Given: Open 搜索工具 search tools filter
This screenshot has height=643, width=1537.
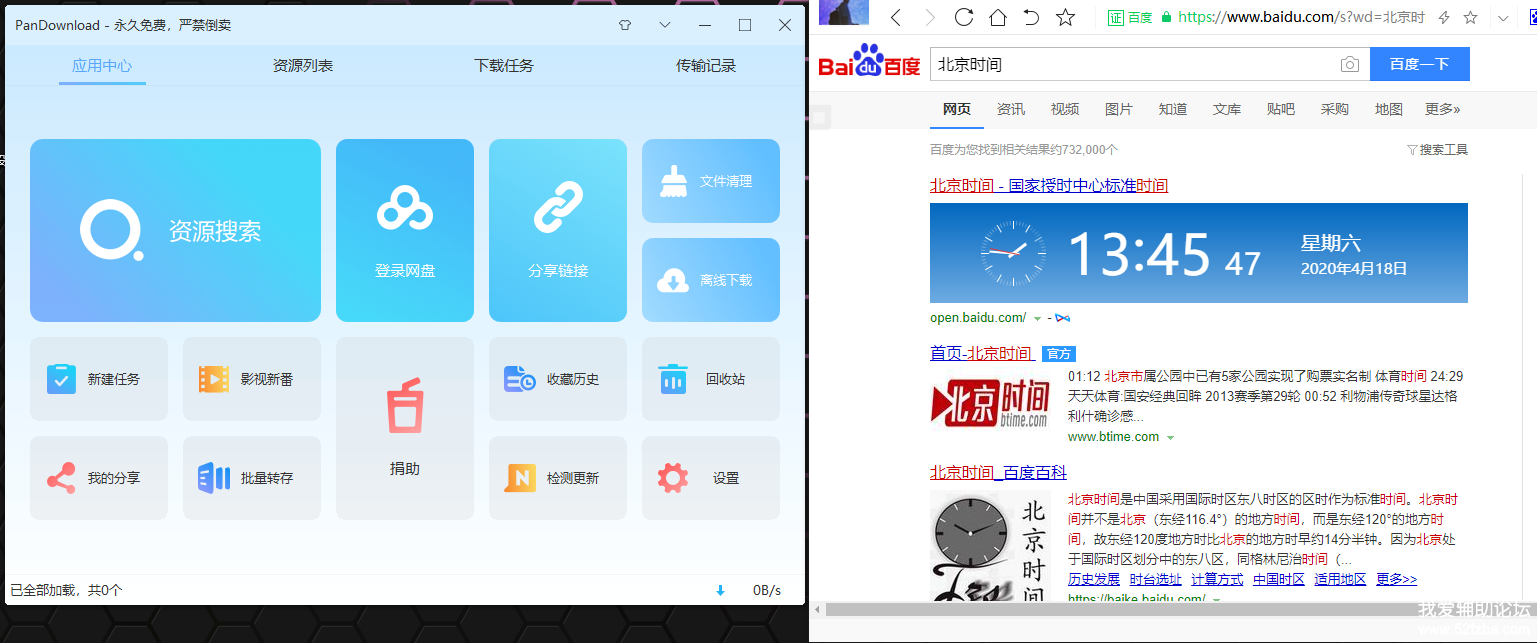Looking at the screenshot, I should coord(1437,150).
